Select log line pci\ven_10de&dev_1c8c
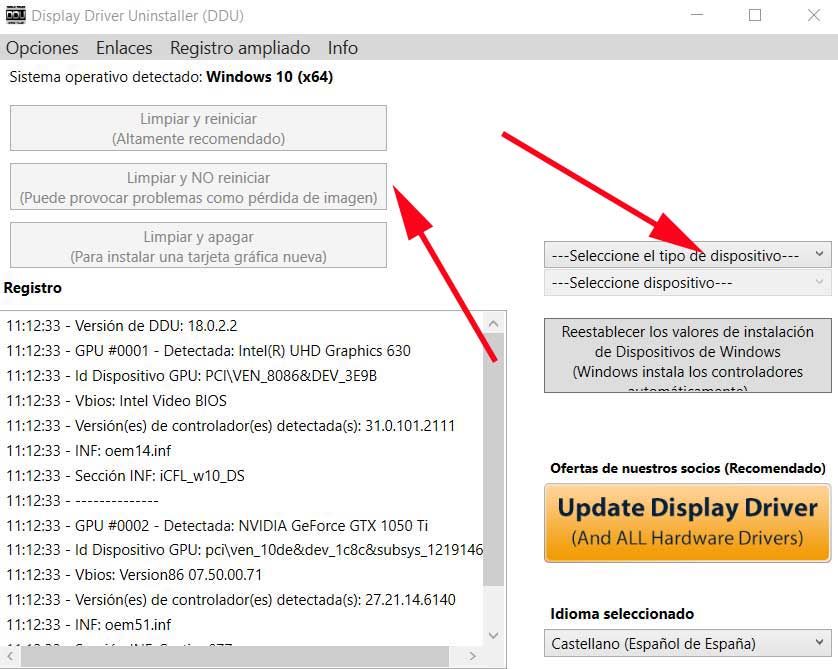The width and height of the screenshot is (838, 669). point(245,549)
